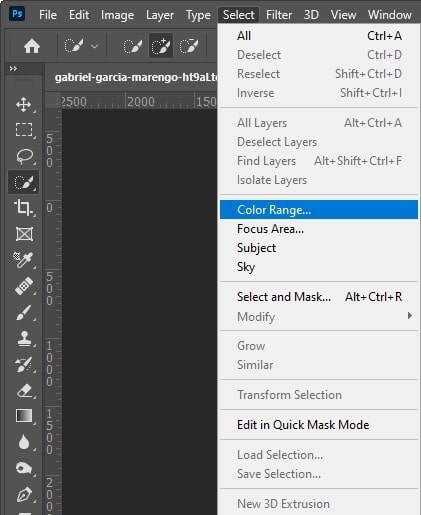This screenshot has width=421, height=515.
Task: Select the Quick Selection tool in toolbar
Action: coord(24,182)
